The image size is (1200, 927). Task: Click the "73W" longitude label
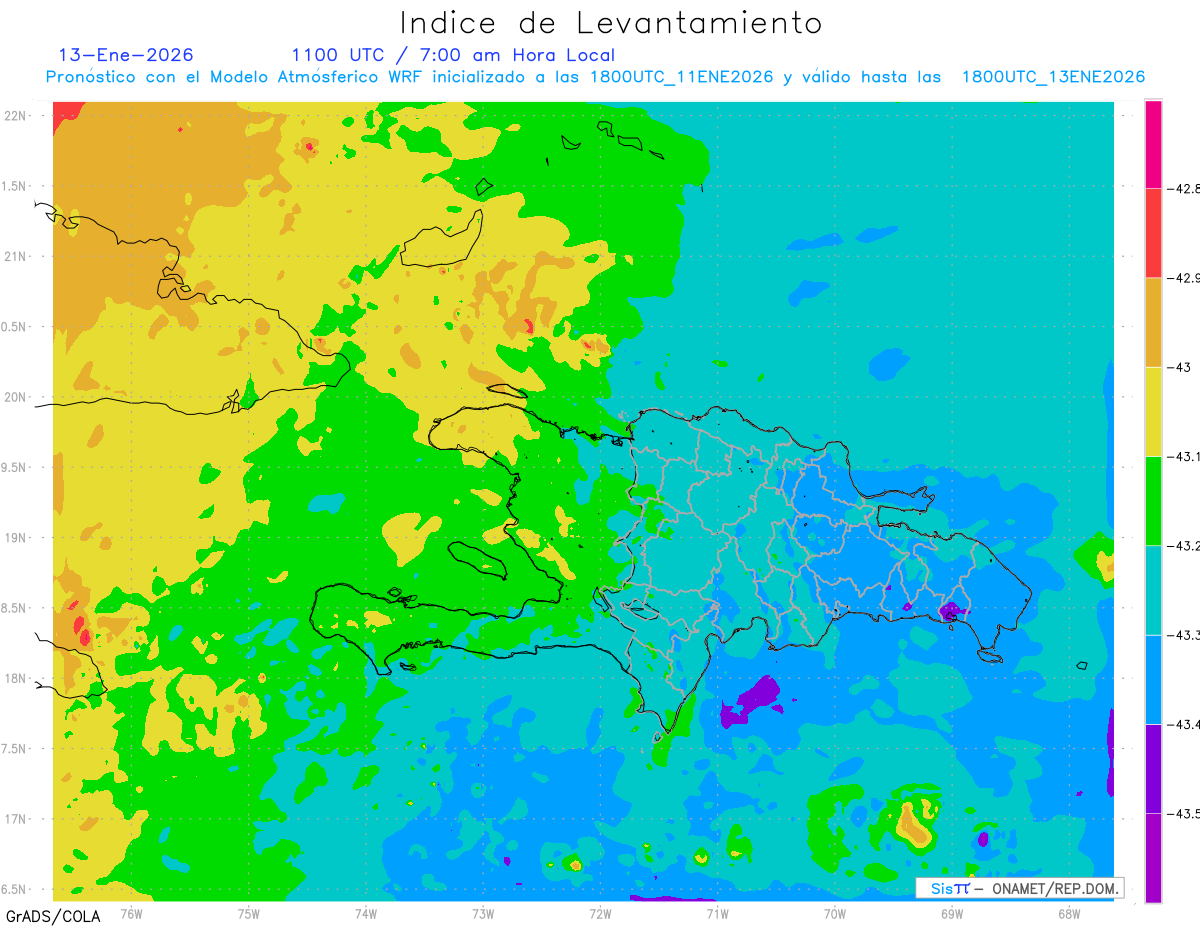(483, 913)
